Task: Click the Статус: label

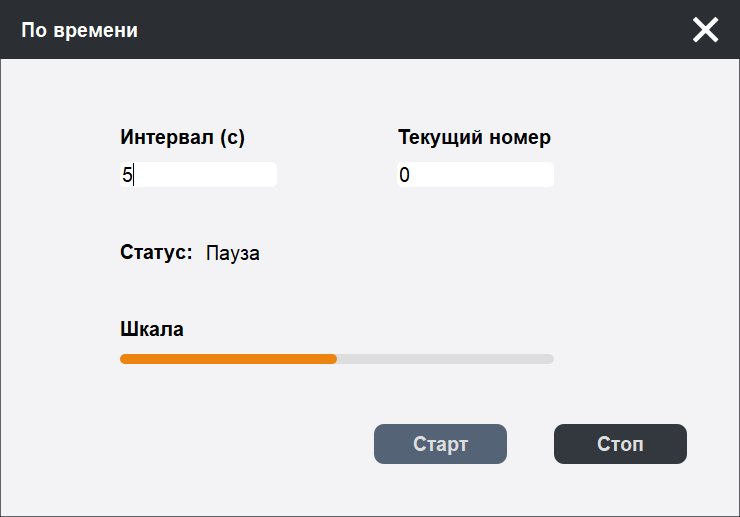Action: coord(156,253)
